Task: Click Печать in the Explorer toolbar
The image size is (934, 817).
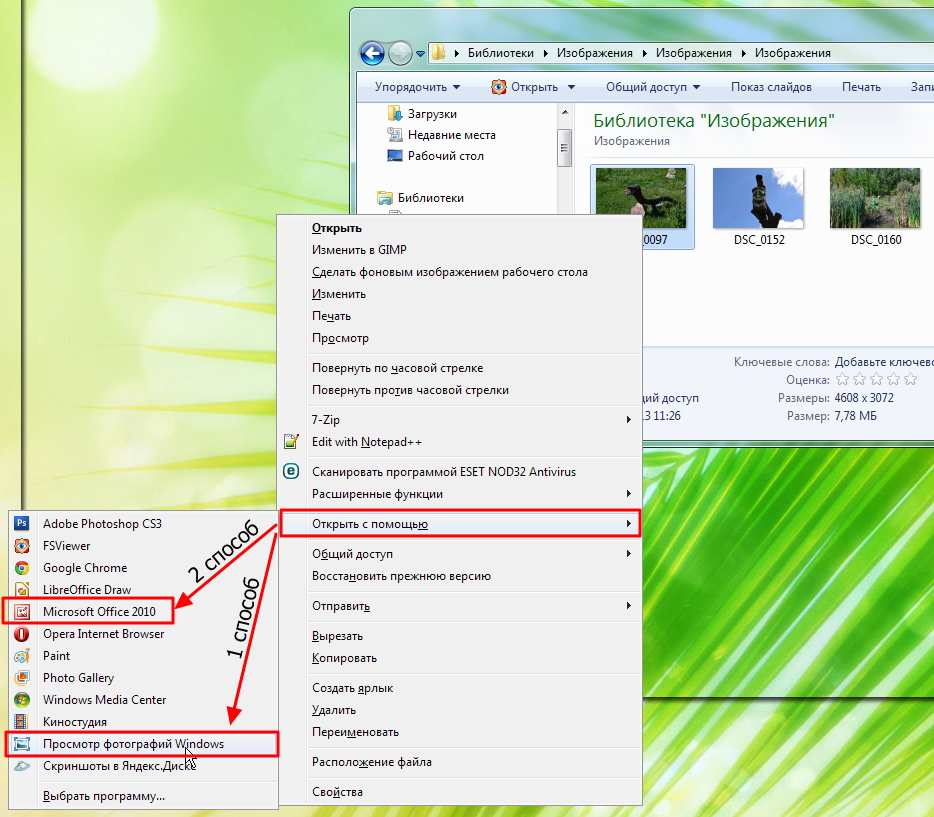Action: click(861, 87)
